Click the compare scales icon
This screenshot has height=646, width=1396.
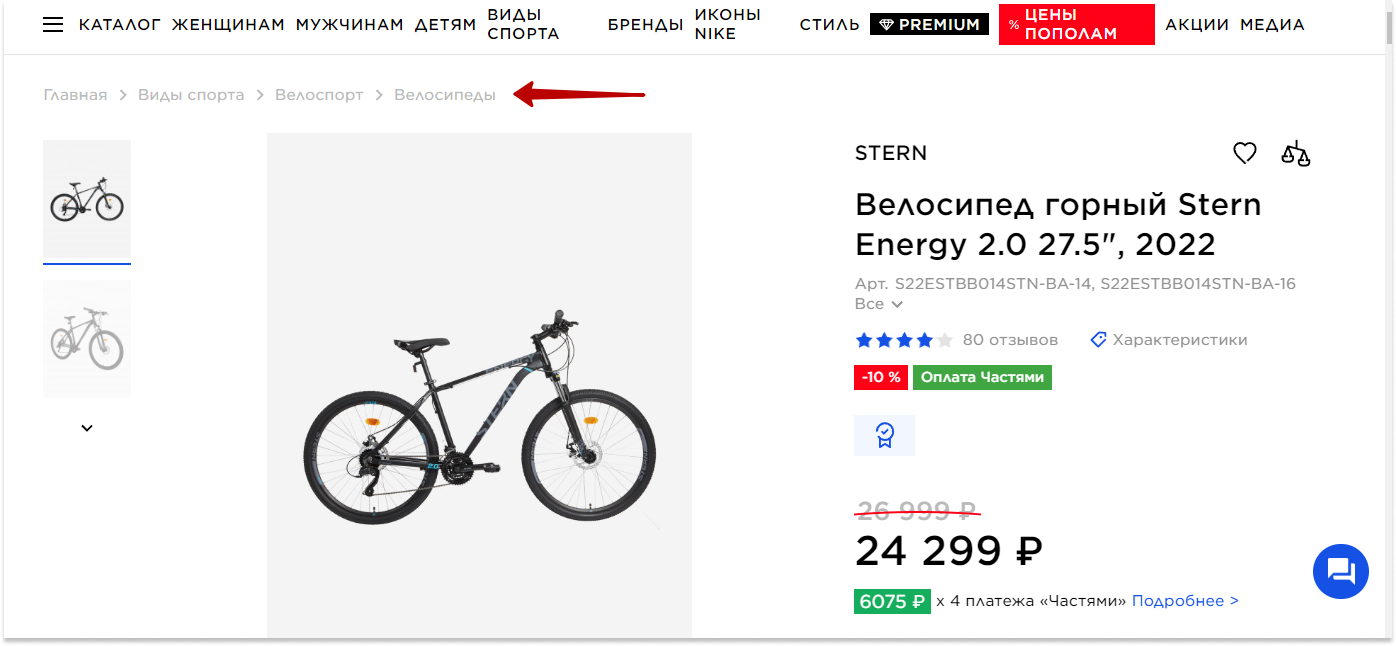[1295, 154]
